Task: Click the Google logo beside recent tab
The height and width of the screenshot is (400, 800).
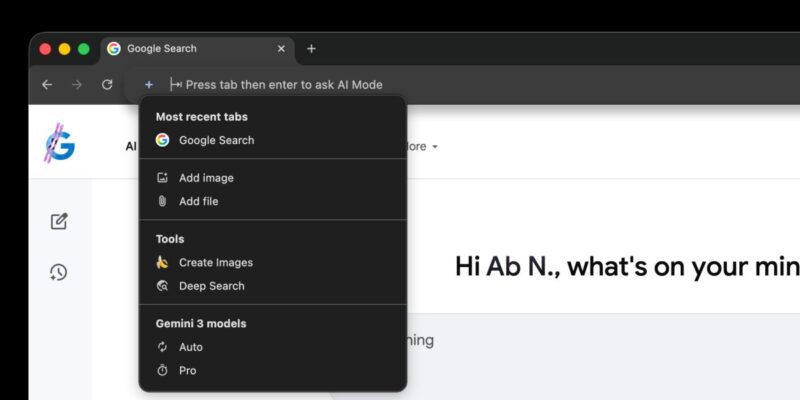Action: (162, 140)
